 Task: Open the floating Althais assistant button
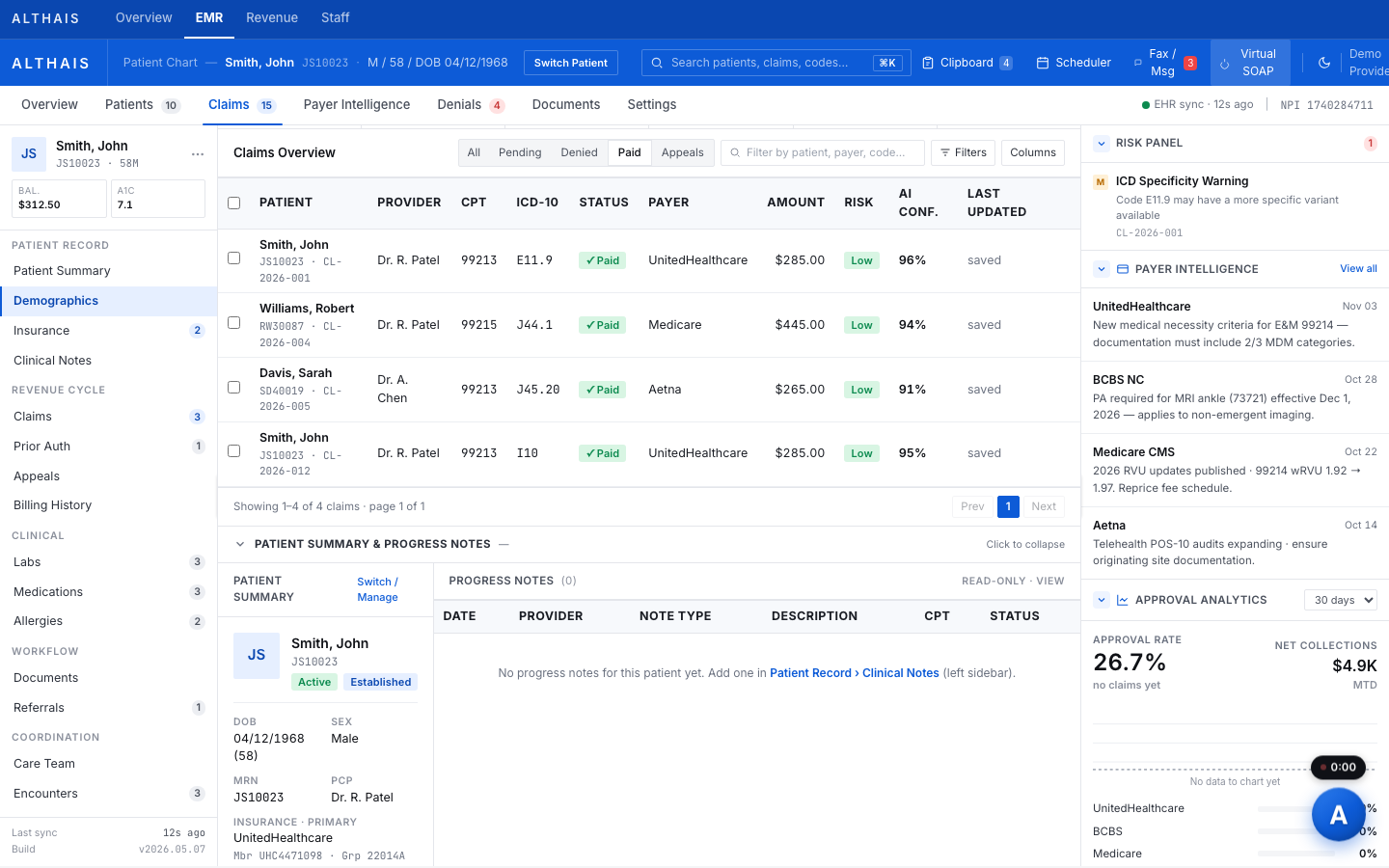click(1339, 815)
